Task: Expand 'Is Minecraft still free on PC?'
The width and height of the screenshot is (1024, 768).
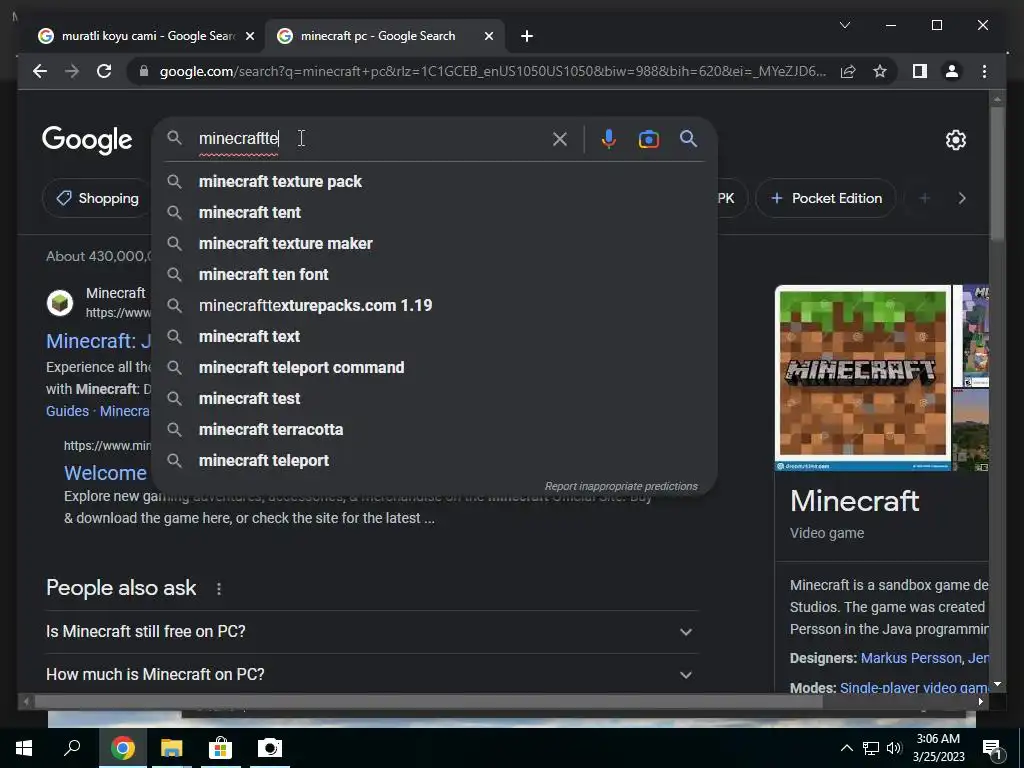Action: point(371,632)
